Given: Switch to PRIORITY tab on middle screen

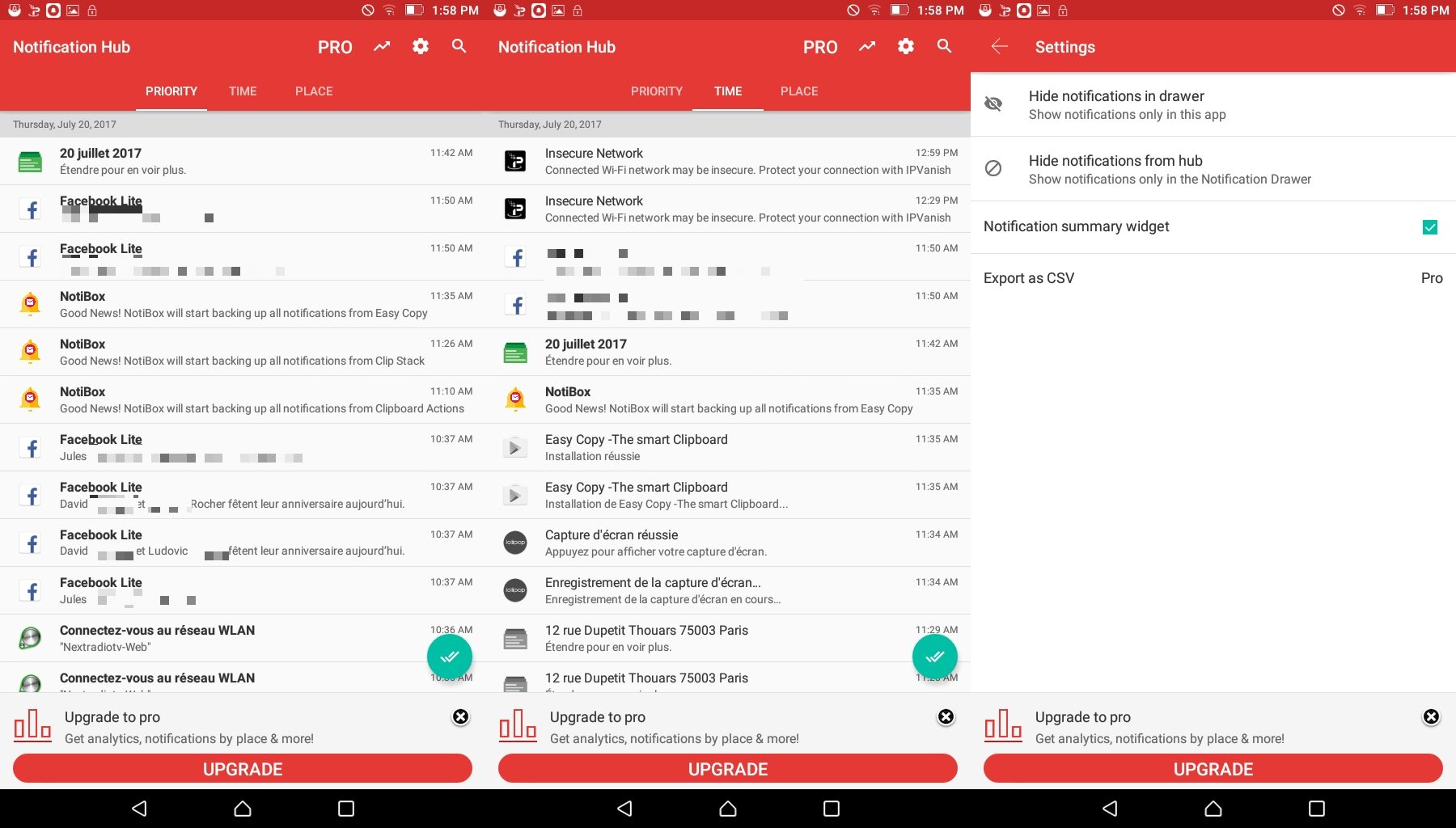Looking at the screenshot, I should (657, 91).
